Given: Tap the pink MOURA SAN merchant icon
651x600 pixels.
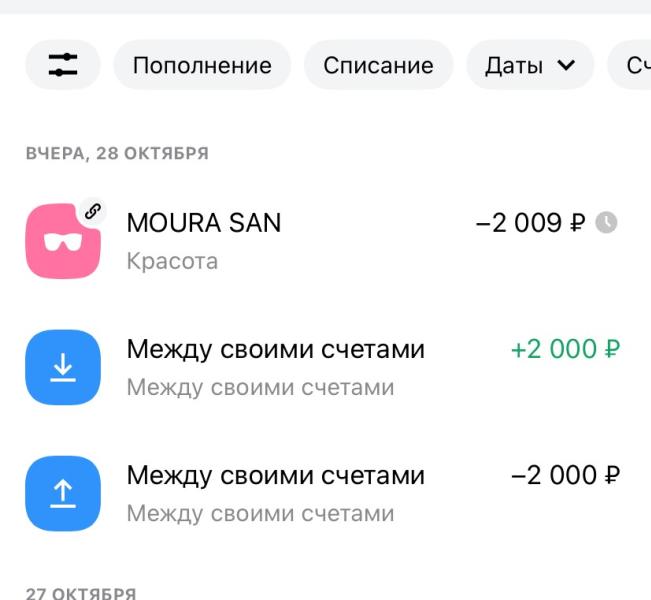Looking at the screenshot, I should 61,243.
